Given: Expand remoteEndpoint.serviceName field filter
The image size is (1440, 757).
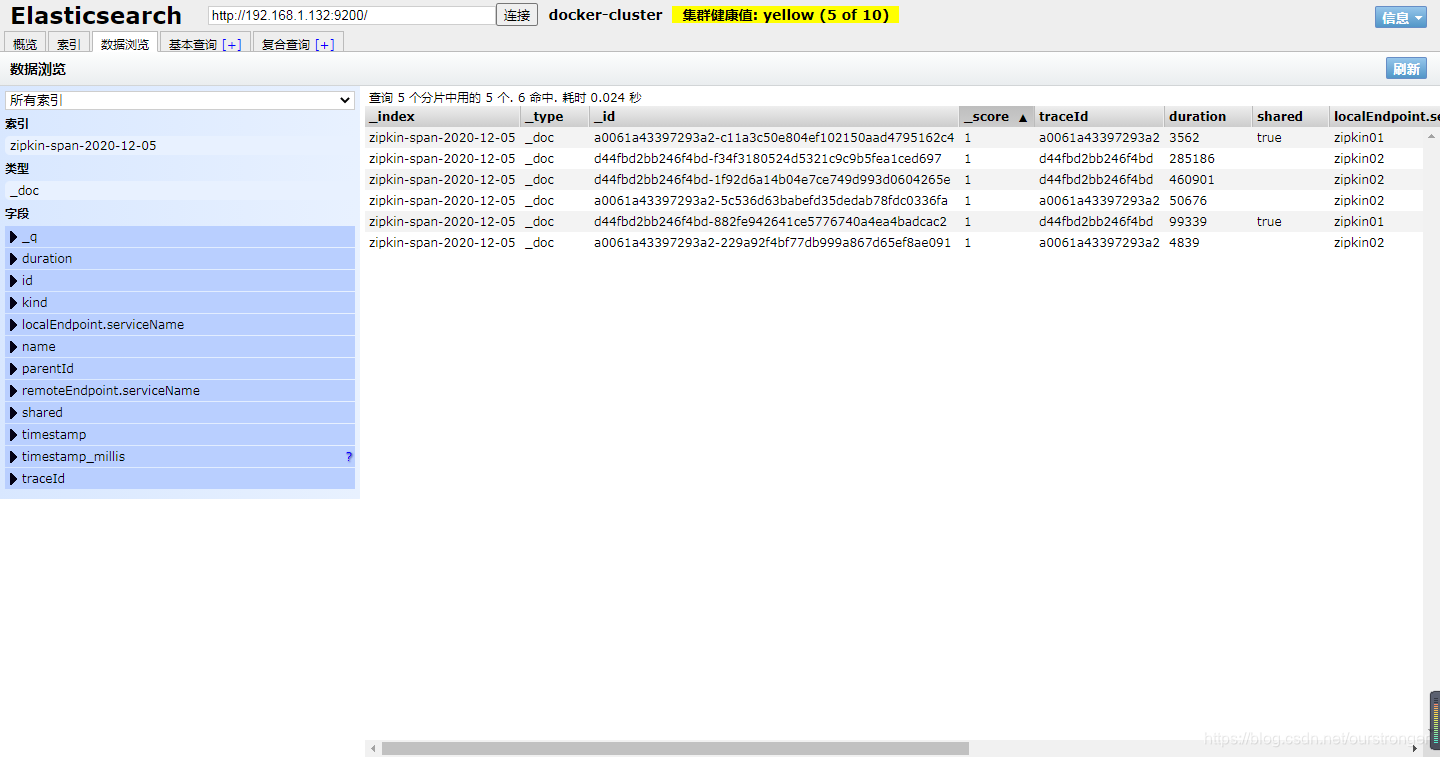Looking at the screenshot, I should click(180, 391).
